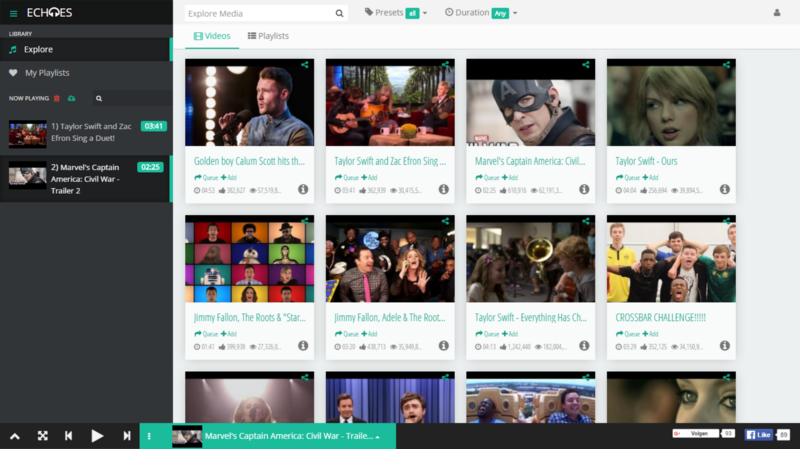Screen dimensions: 800x449
Task: Select now playing item Taylor Swift and Zac Efron
Action: (x=85, y=133)
